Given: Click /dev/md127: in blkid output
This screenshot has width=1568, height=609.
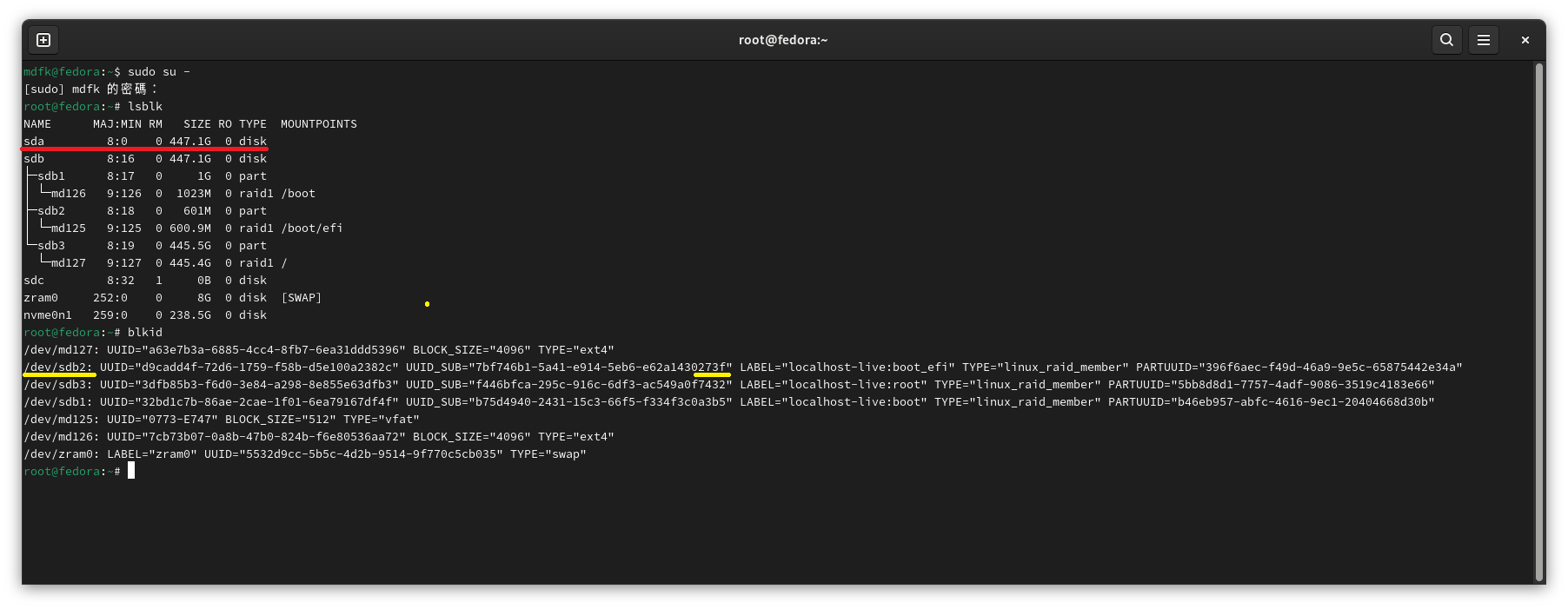Looking at the screenshot, I should coord(62,350).
